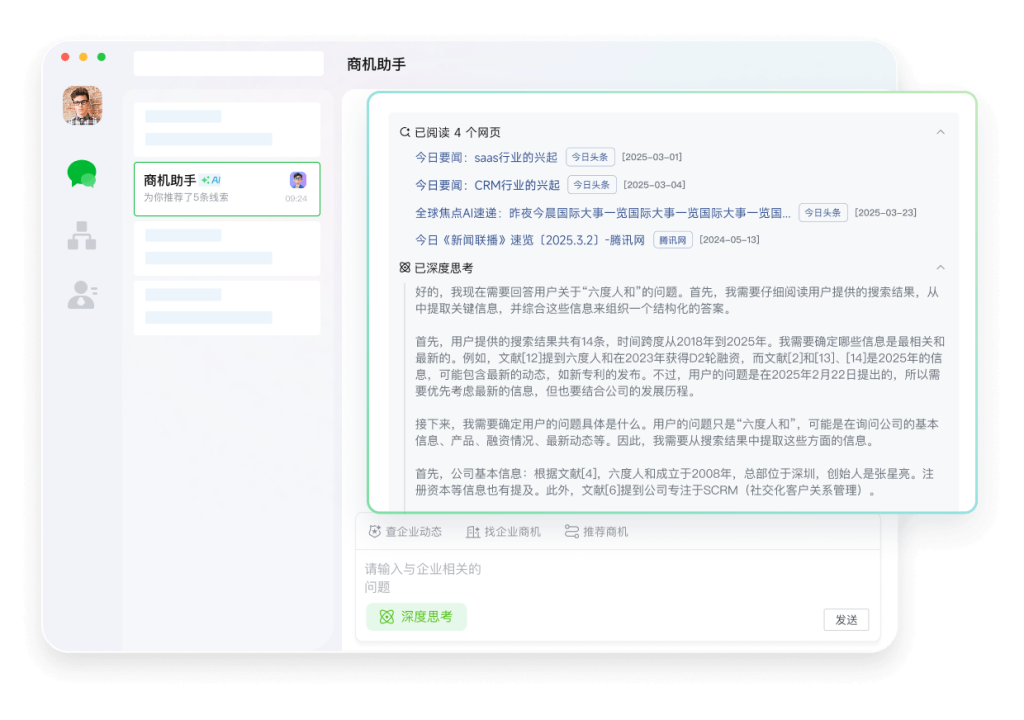This screenshot has height=720, width=1024.
Task: Open link 今日要闻: CRM行业的兴起
Action: [487, 185]
